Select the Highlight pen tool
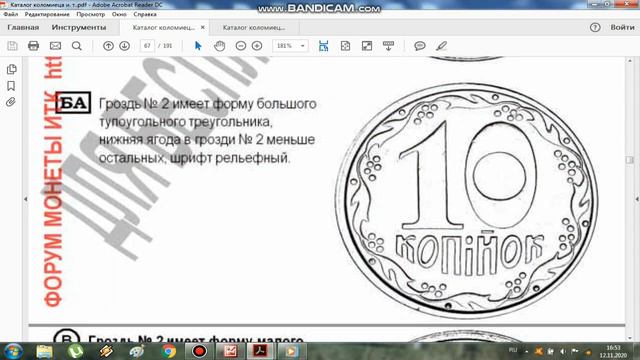This screenshot has height=360, width=640. [x=441, y=46]
